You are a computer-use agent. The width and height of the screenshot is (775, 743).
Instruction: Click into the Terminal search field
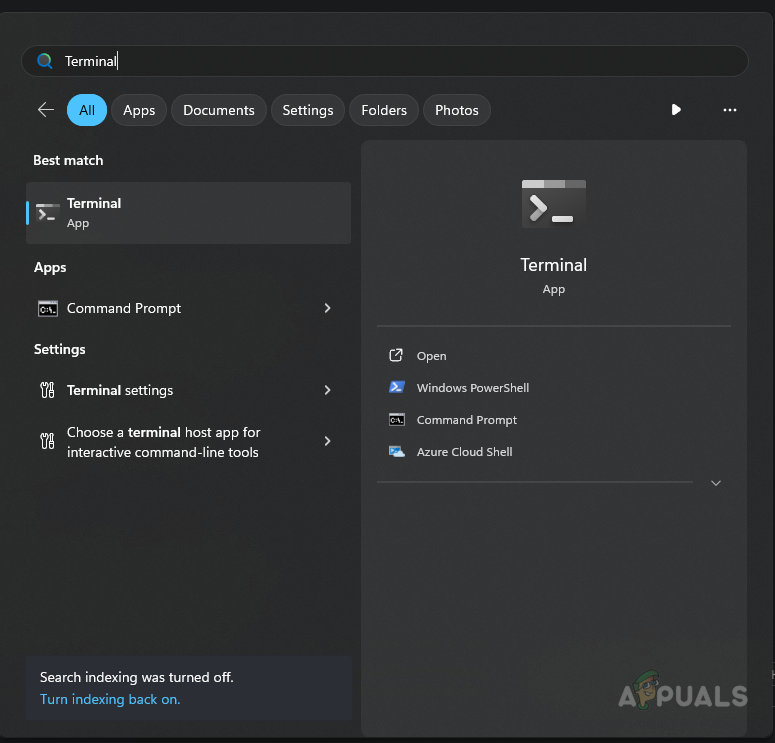click(x=385, y=61)
